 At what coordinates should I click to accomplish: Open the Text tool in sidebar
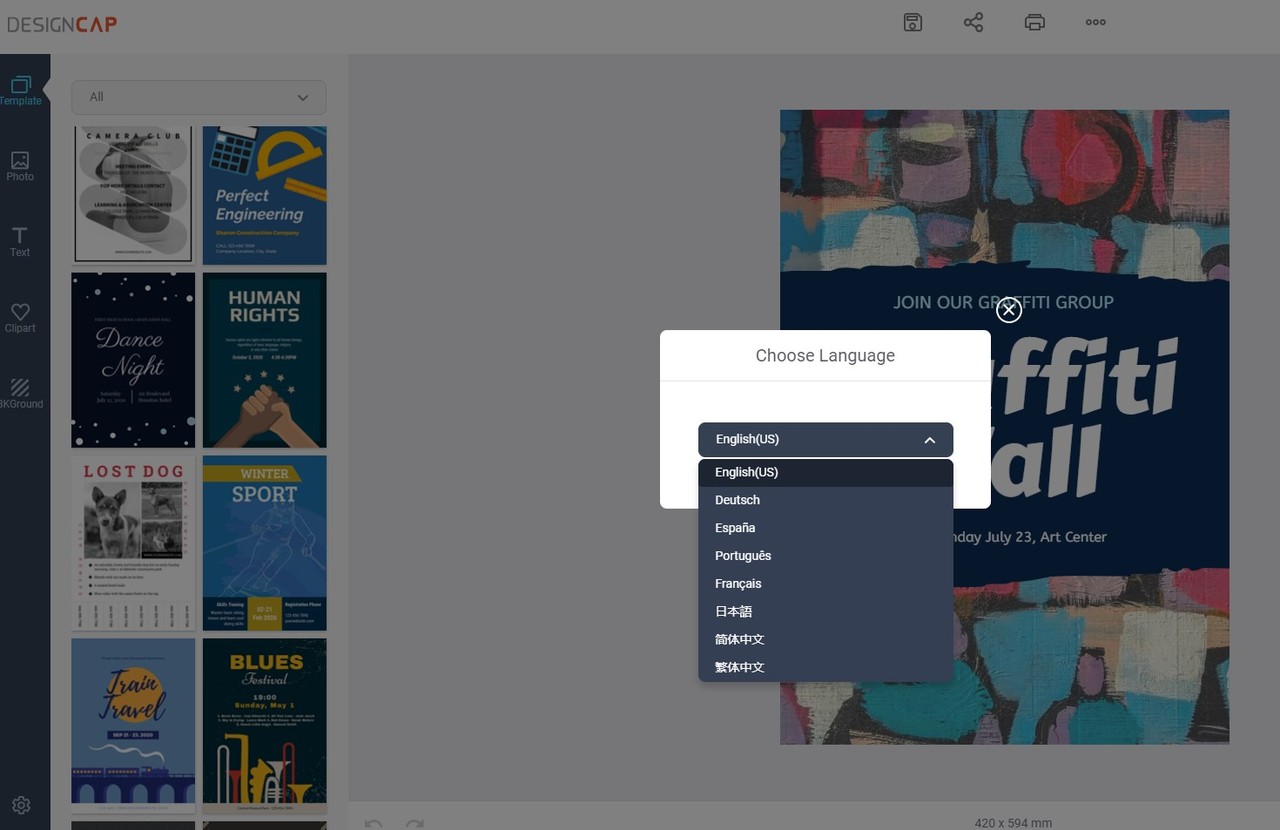20,242
